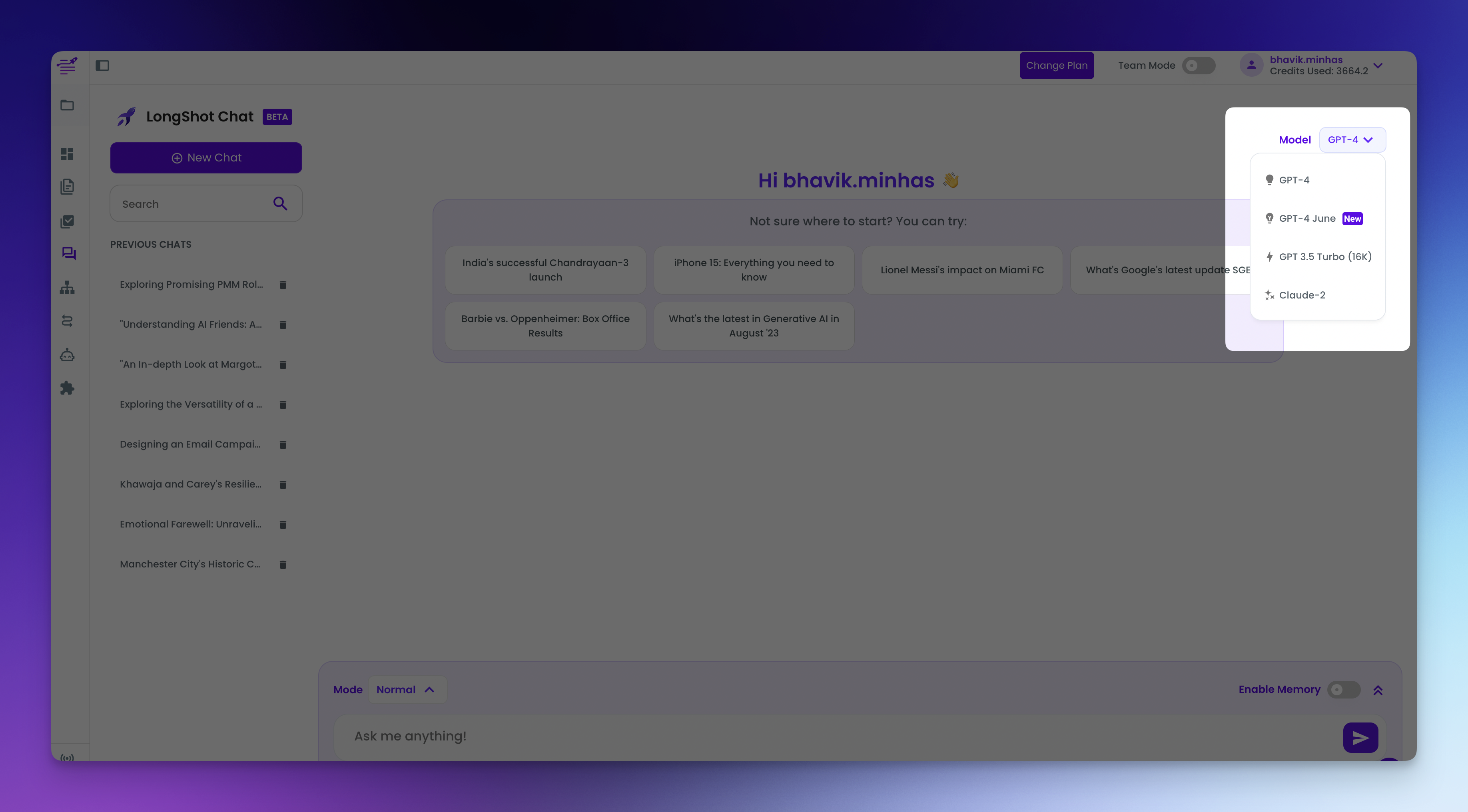Open 'An In-depth Look at Margot...' chat
The image size is (1468, 812).
point(191,364)
